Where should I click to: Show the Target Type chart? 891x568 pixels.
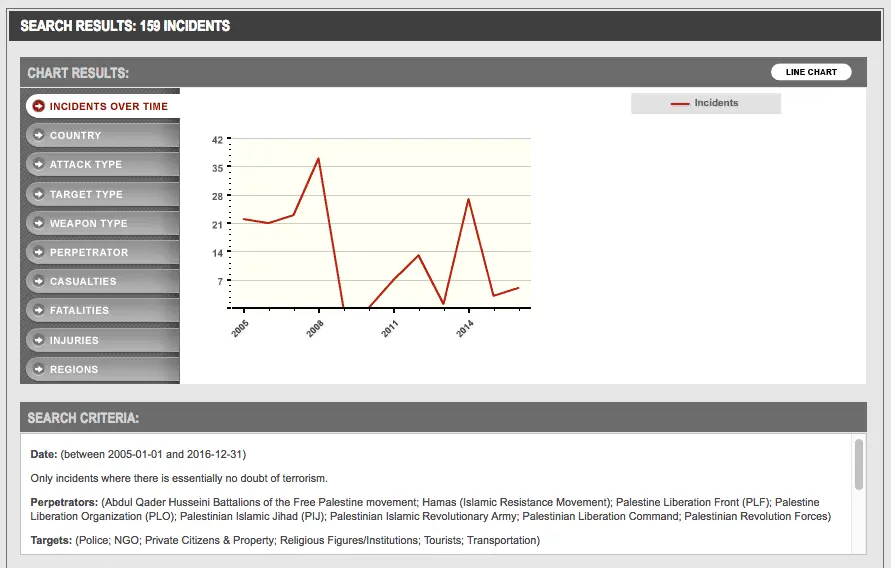pos(103,194)
